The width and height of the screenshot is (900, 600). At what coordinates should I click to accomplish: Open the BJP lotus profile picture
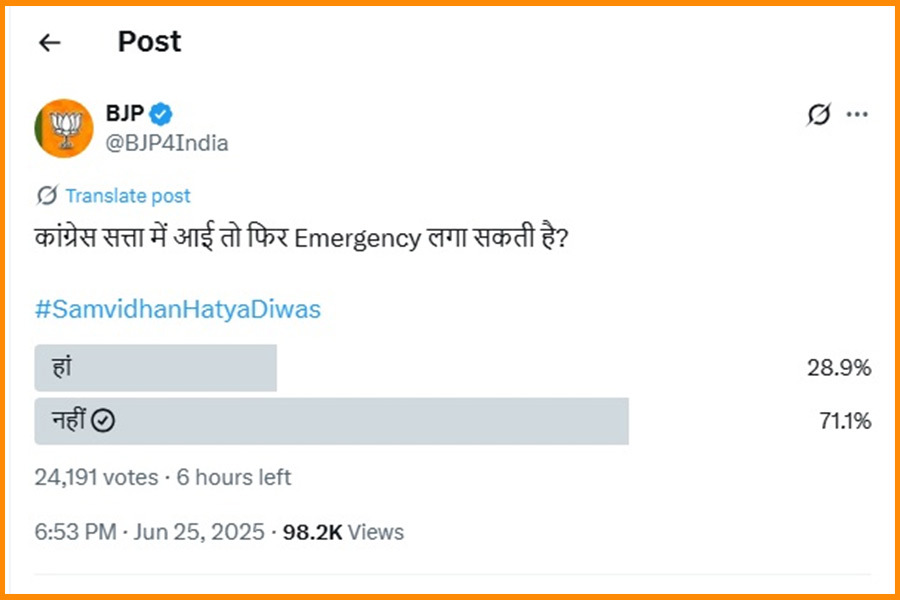(x=64, y=128)
